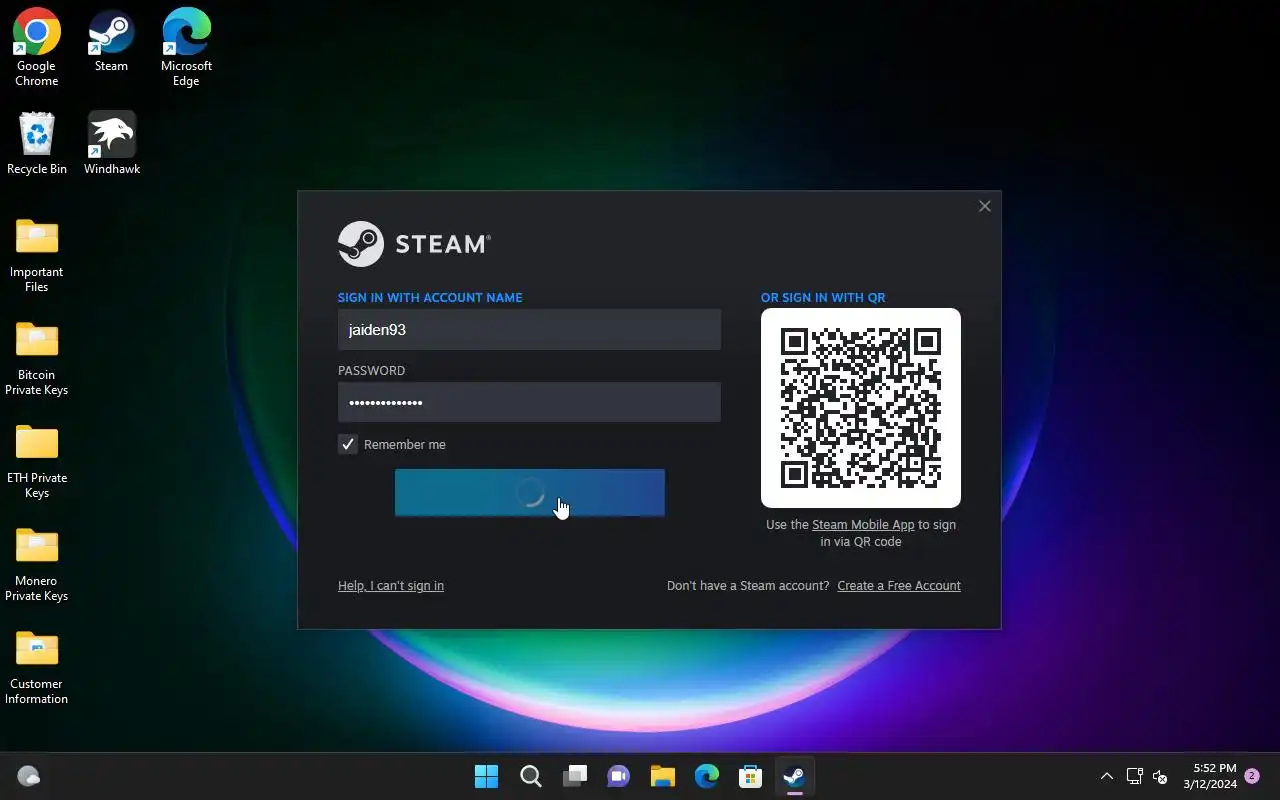
Task: Select the Windhawk desktop shortcut
Action: coord(111,143)
